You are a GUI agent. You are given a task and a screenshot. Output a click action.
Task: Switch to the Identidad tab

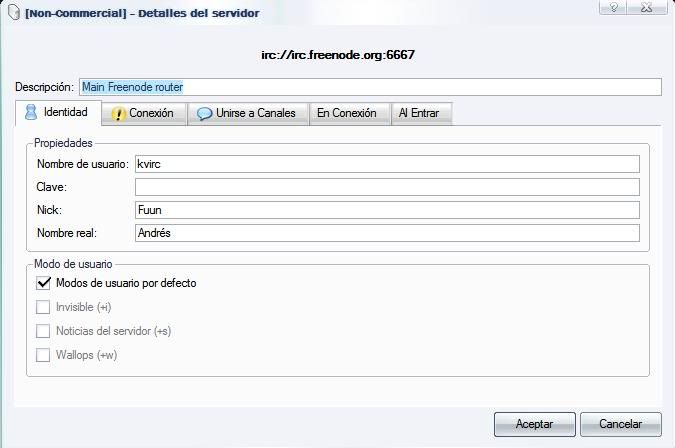(x=59, y=113)
